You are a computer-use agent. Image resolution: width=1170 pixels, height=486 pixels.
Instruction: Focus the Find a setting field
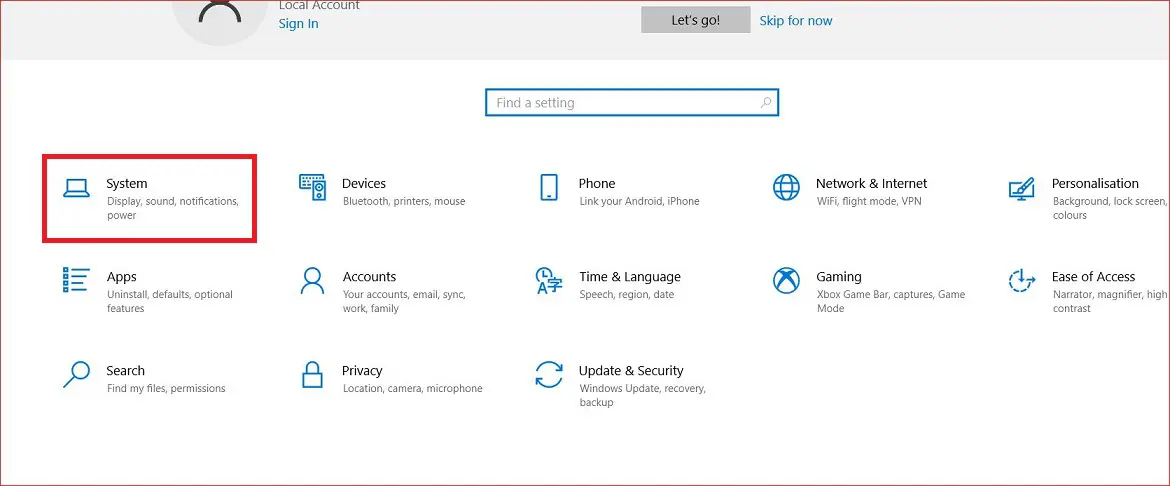point(631,103)
